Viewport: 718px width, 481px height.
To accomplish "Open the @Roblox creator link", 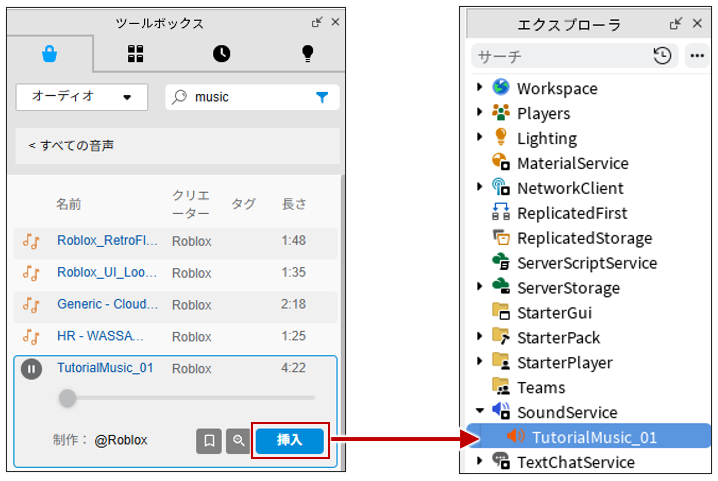I will [121, 440].
